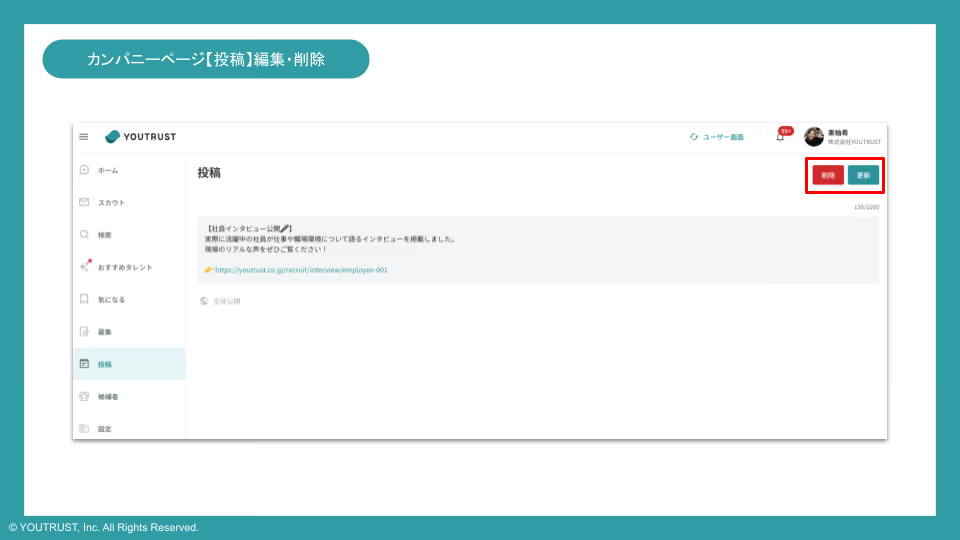Click the red 削除 button
960x540 pixels.
(828, 175)
